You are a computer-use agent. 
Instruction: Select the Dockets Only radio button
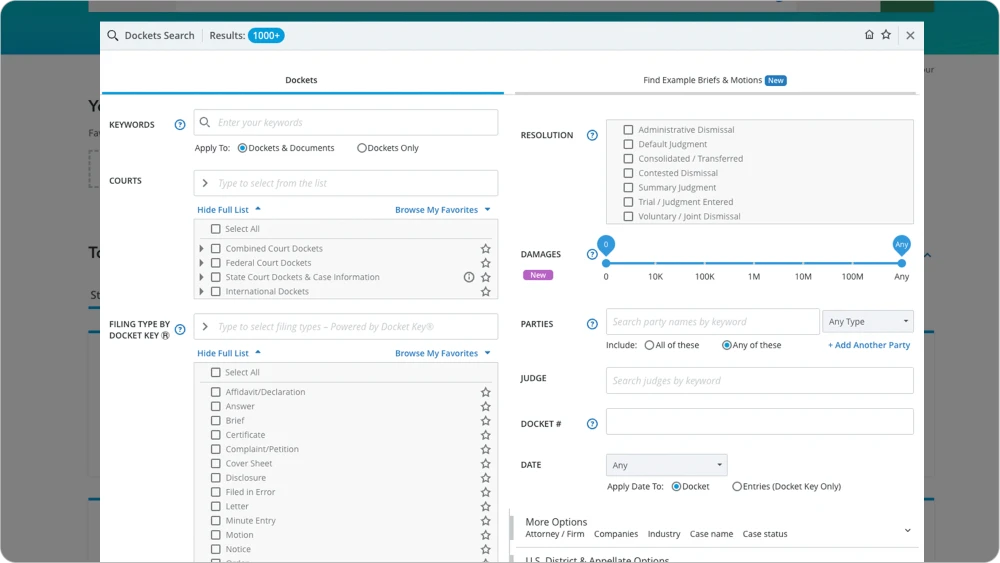362,148
